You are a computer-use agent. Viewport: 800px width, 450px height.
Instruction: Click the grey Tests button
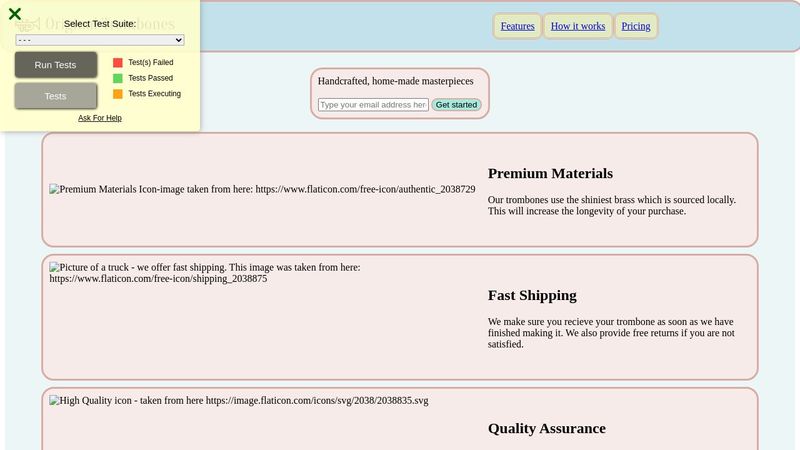click(56, 96)
